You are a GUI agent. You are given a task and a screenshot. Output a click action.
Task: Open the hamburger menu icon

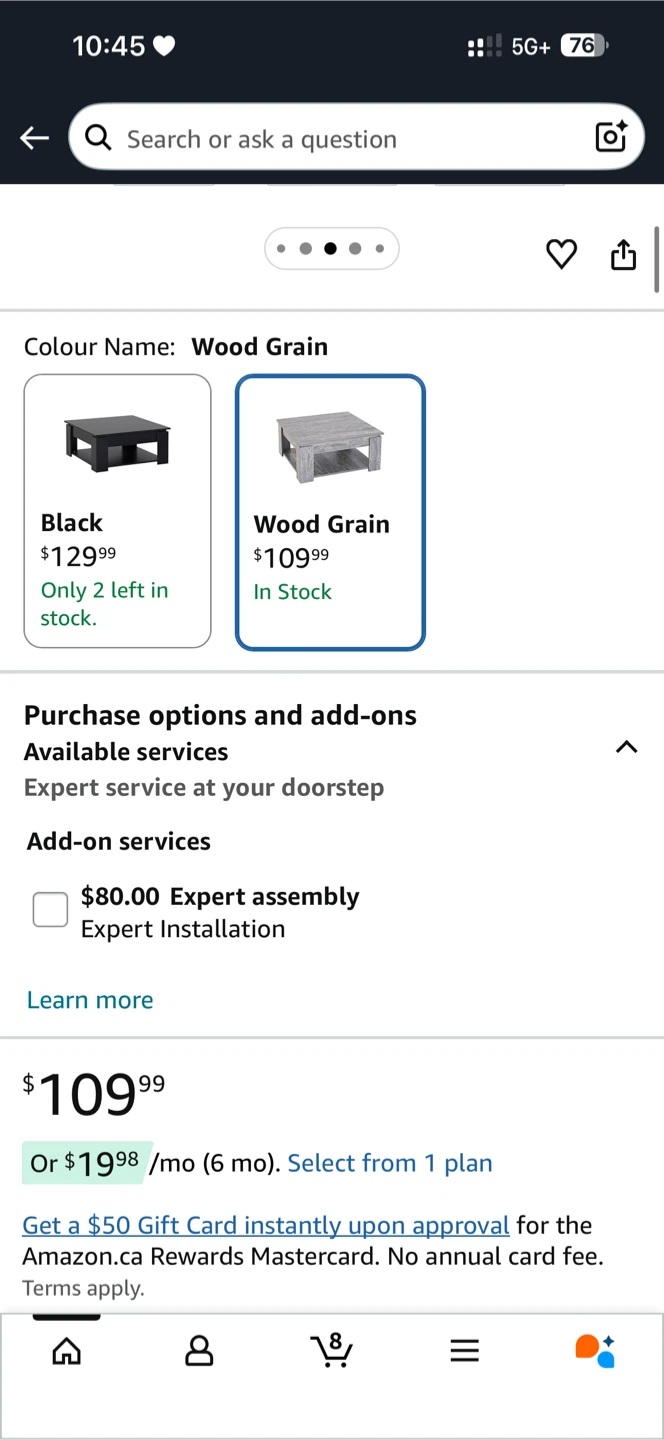[x=464, y=1352]
